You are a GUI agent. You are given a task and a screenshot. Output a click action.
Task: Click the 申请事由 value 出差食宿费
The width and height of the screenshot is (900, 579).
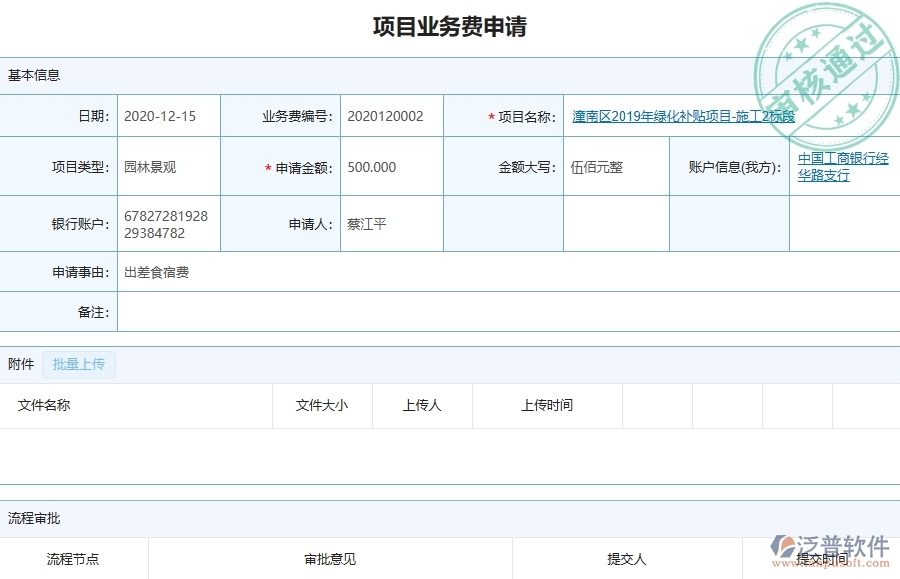coord(155,271)
